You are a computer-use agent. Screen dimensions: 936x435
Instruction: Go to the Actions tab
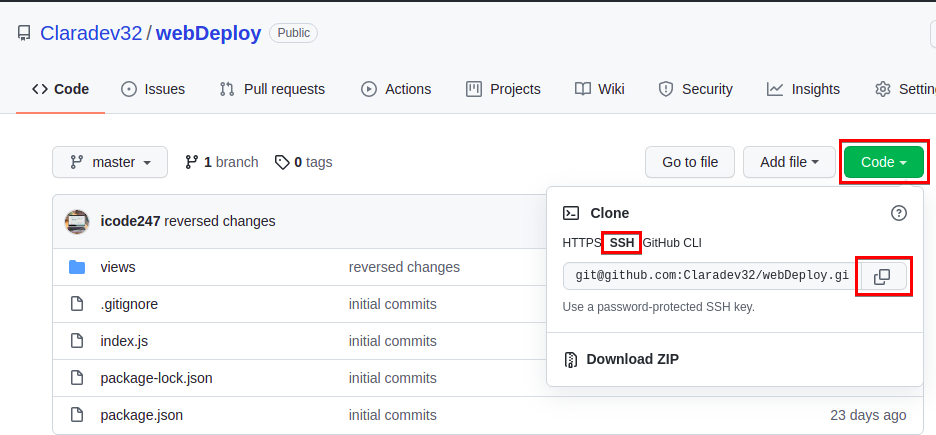pyautogui.click(x=396, y=90)
